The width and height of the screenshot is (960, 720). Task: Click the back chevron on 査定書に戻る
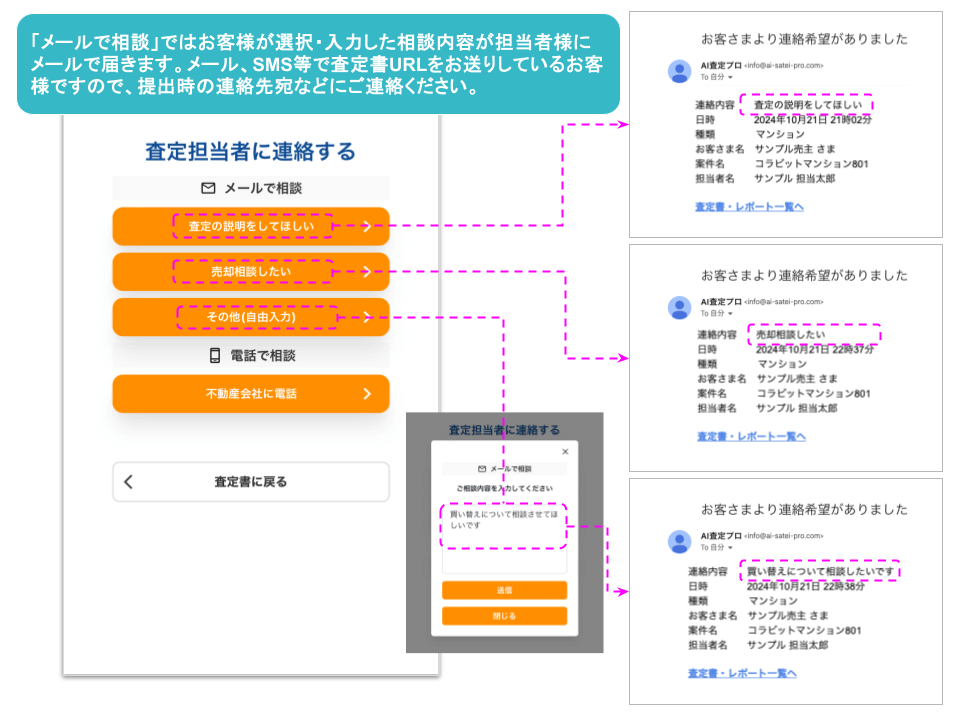(x=128, y=482)
